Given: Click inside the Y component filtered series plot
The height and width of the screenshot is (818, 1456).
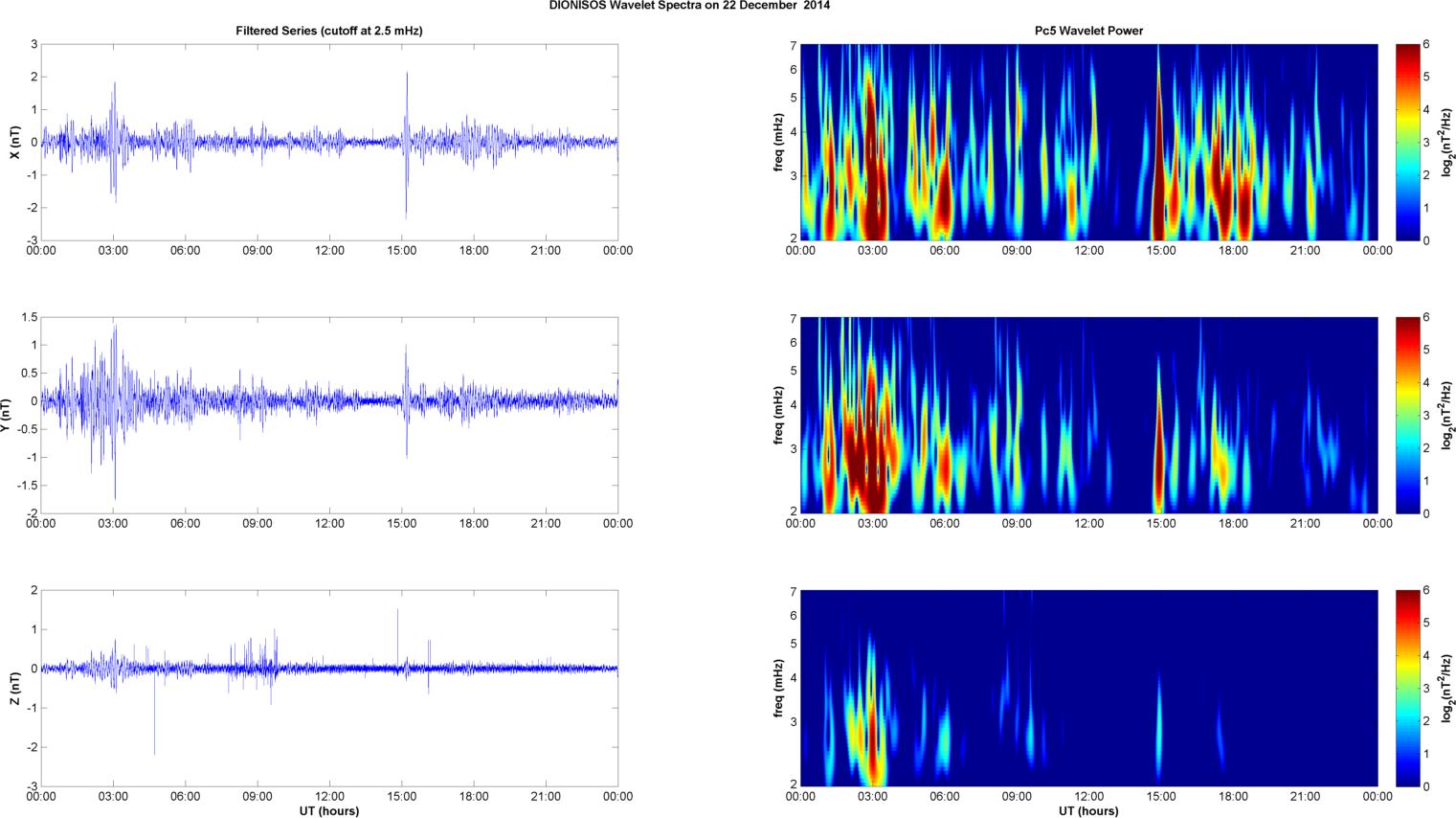Looking at the screenshot, I should 329,415.
